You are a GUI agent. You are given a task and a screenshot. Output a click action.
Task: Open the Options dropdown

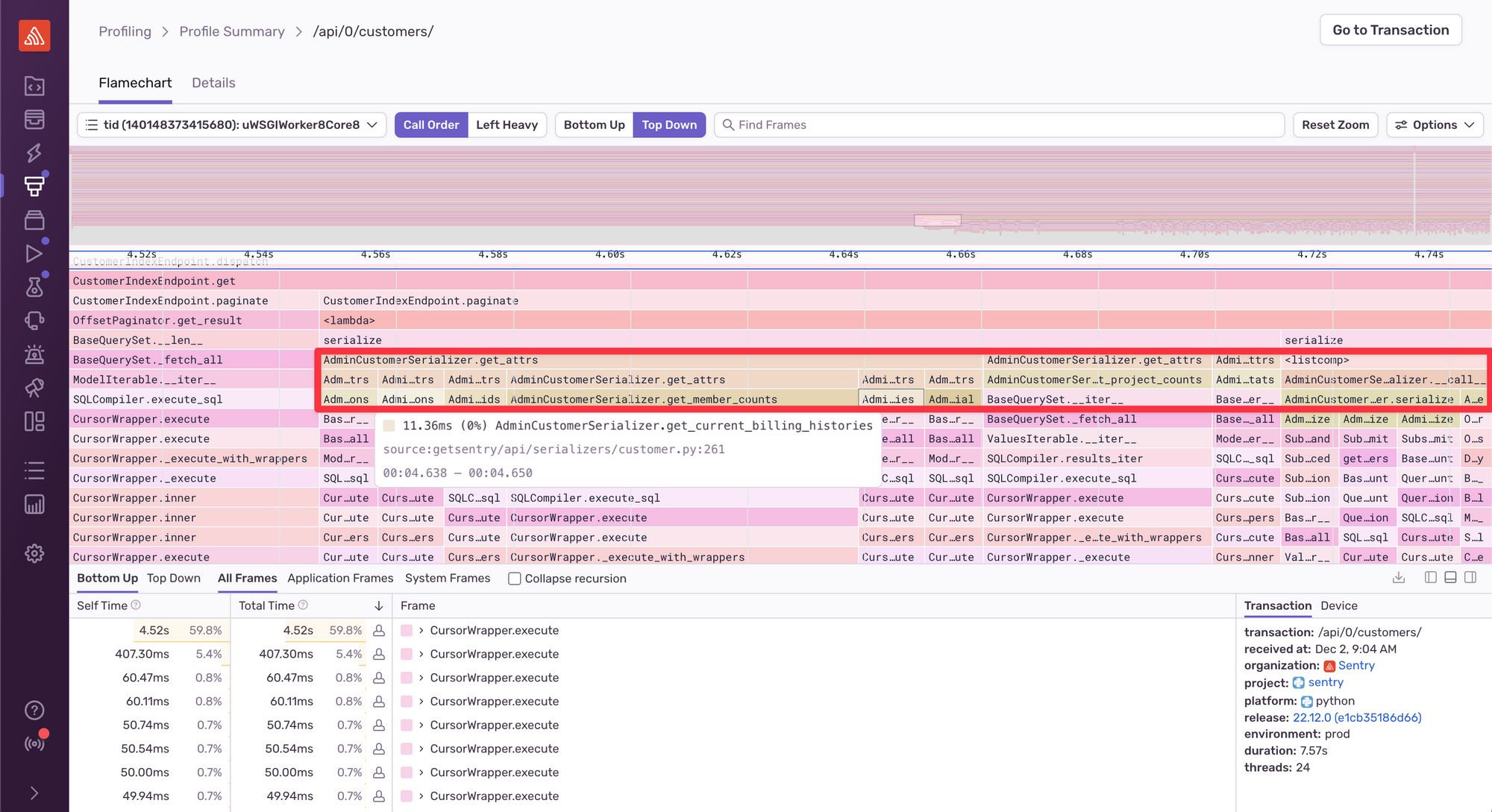coord(1434,125)
